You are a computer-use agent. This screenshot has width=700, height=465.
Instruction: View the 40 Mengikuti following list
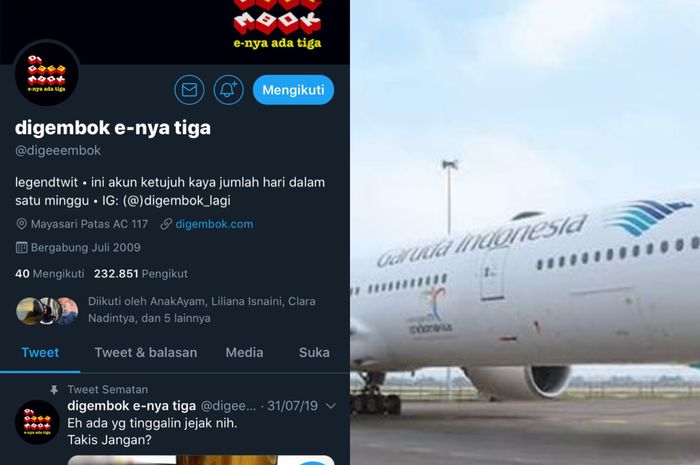[50, 274]
